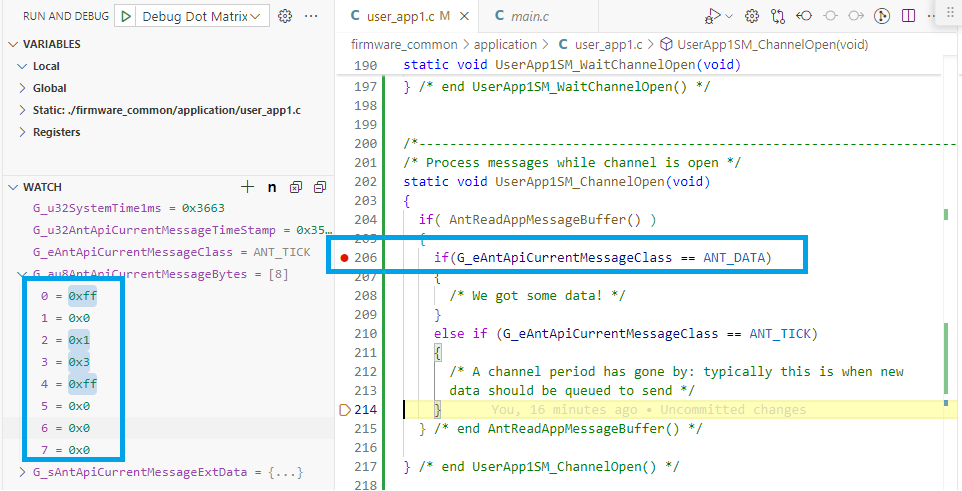Screen dimensions: 962x491
Task: Select array element 0 = 0xff
Action: coord(69,296)
